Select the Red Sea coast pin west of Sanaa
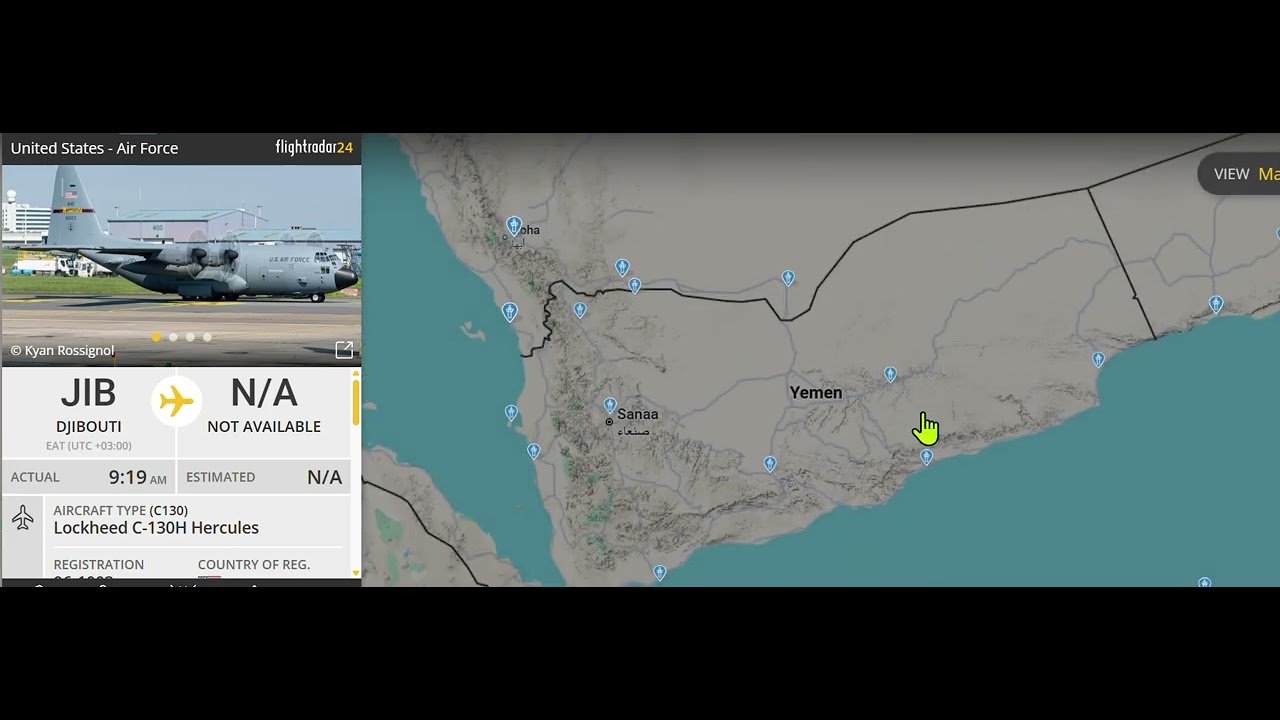1280x720 pixels. click(x=511, y=412)
